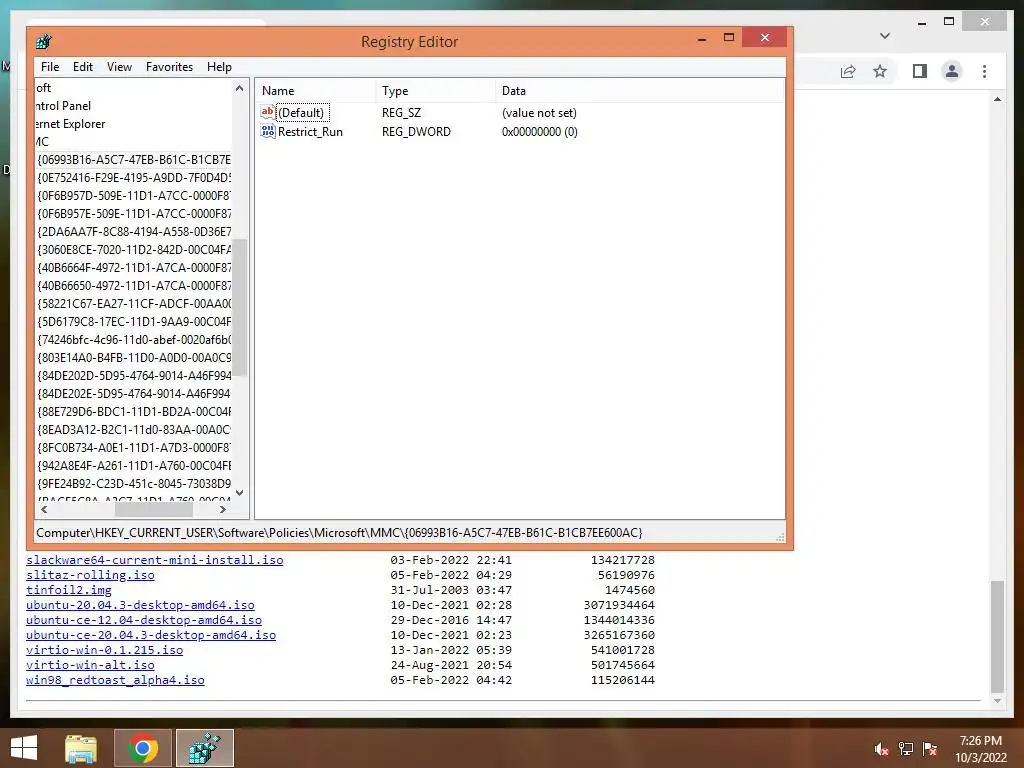Select the {8EAD3A12-B2C1-11d0 key

(x=134, y=430)
